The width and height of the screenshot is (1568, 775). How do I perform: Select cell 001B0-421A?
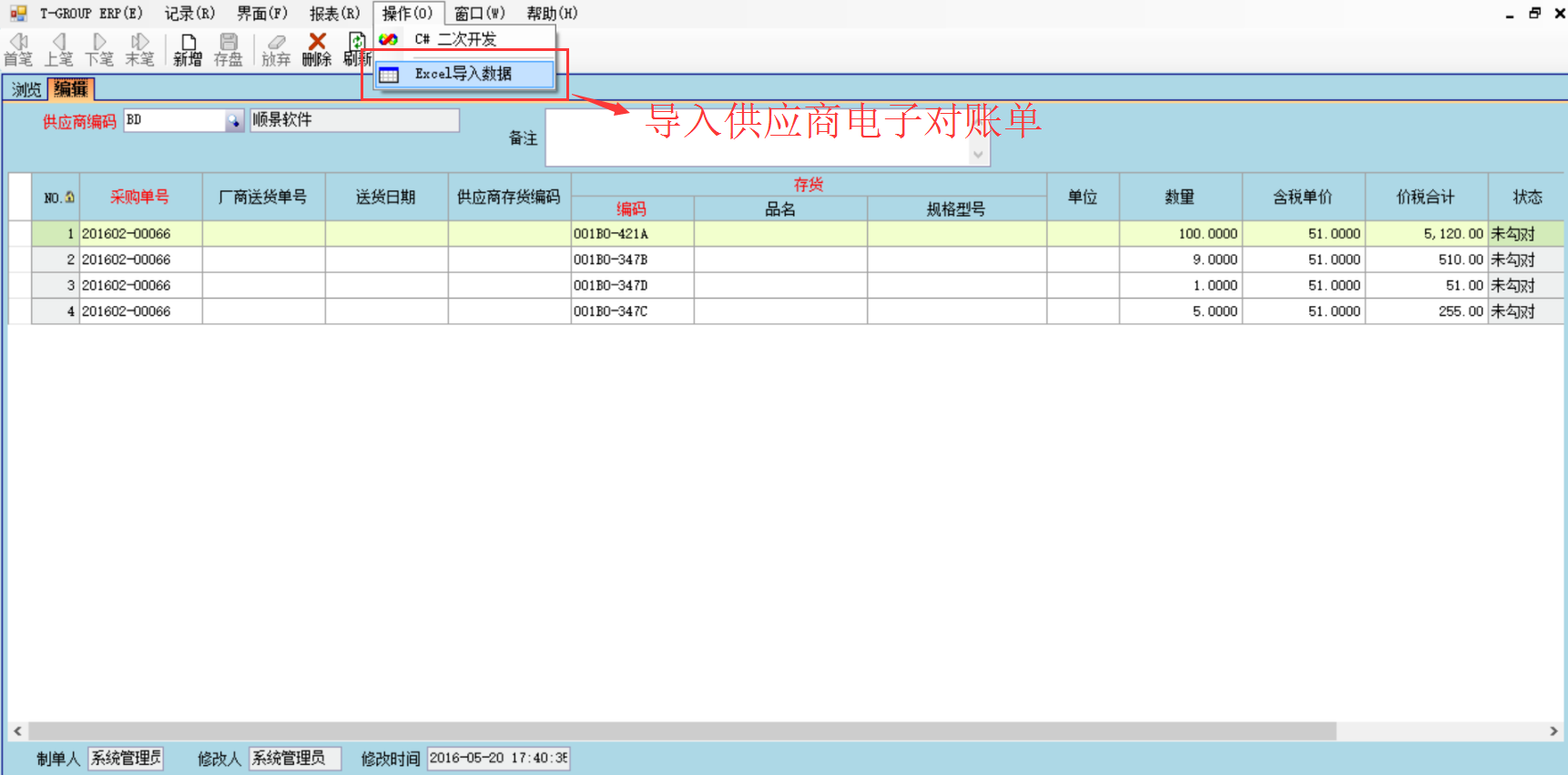pyautogui.click(x=632, y=234)
